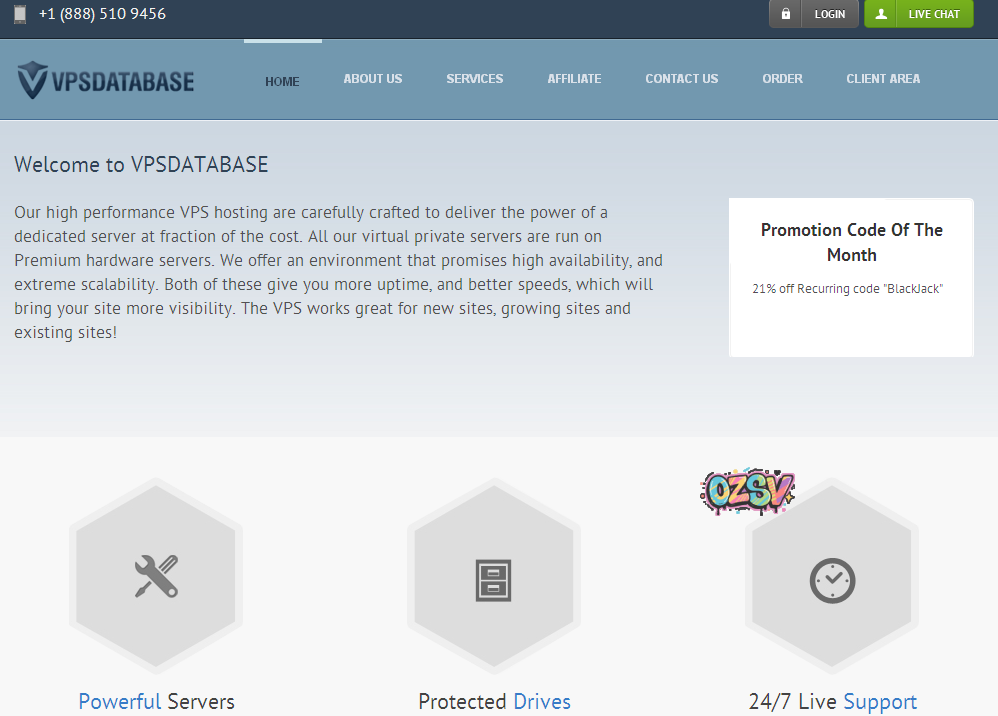Go to the About Us page
The image size is (998, 716).
pyautogui.click(x=372, y=79)
